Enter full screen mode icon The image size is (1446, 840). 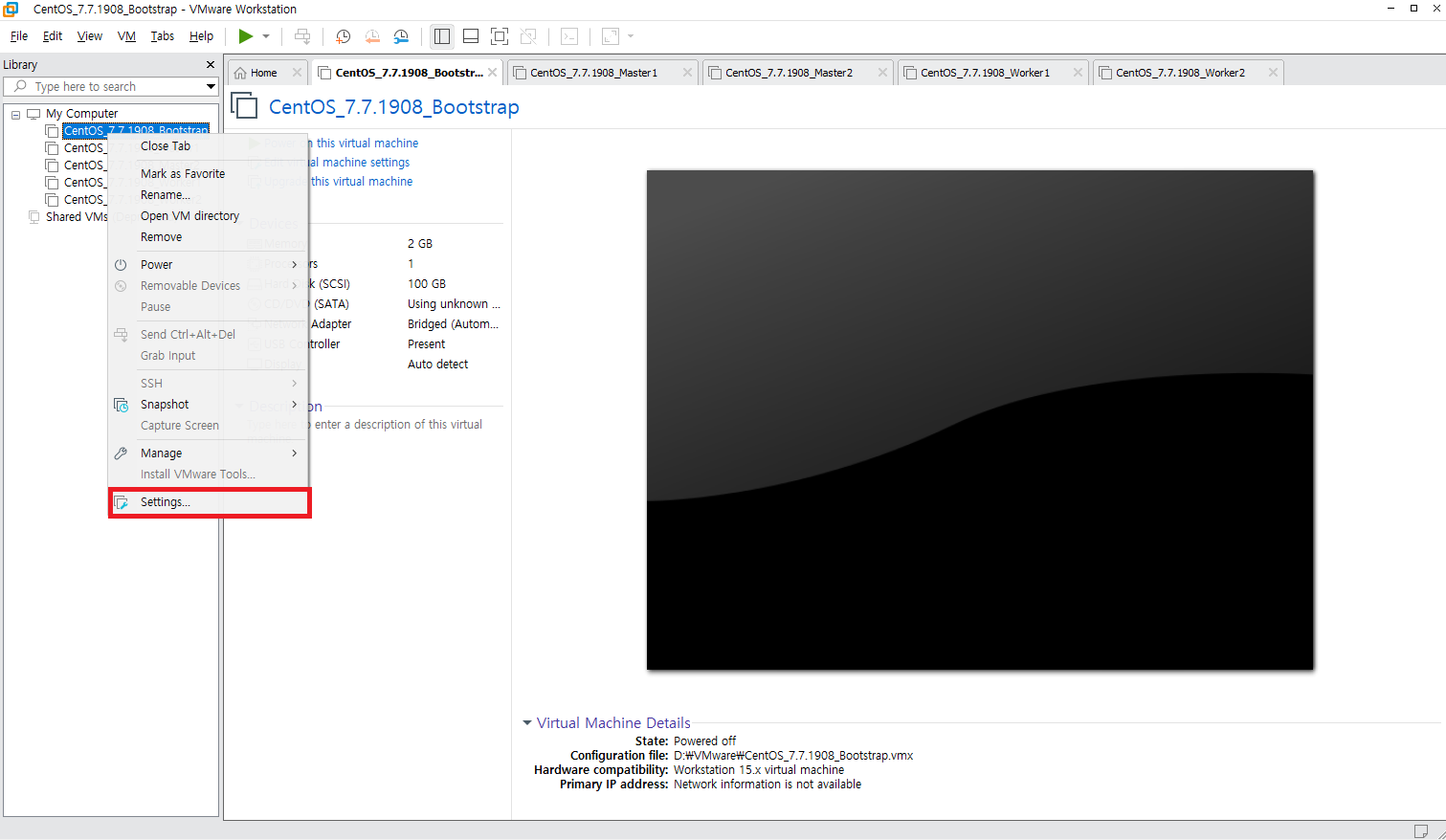500,36
